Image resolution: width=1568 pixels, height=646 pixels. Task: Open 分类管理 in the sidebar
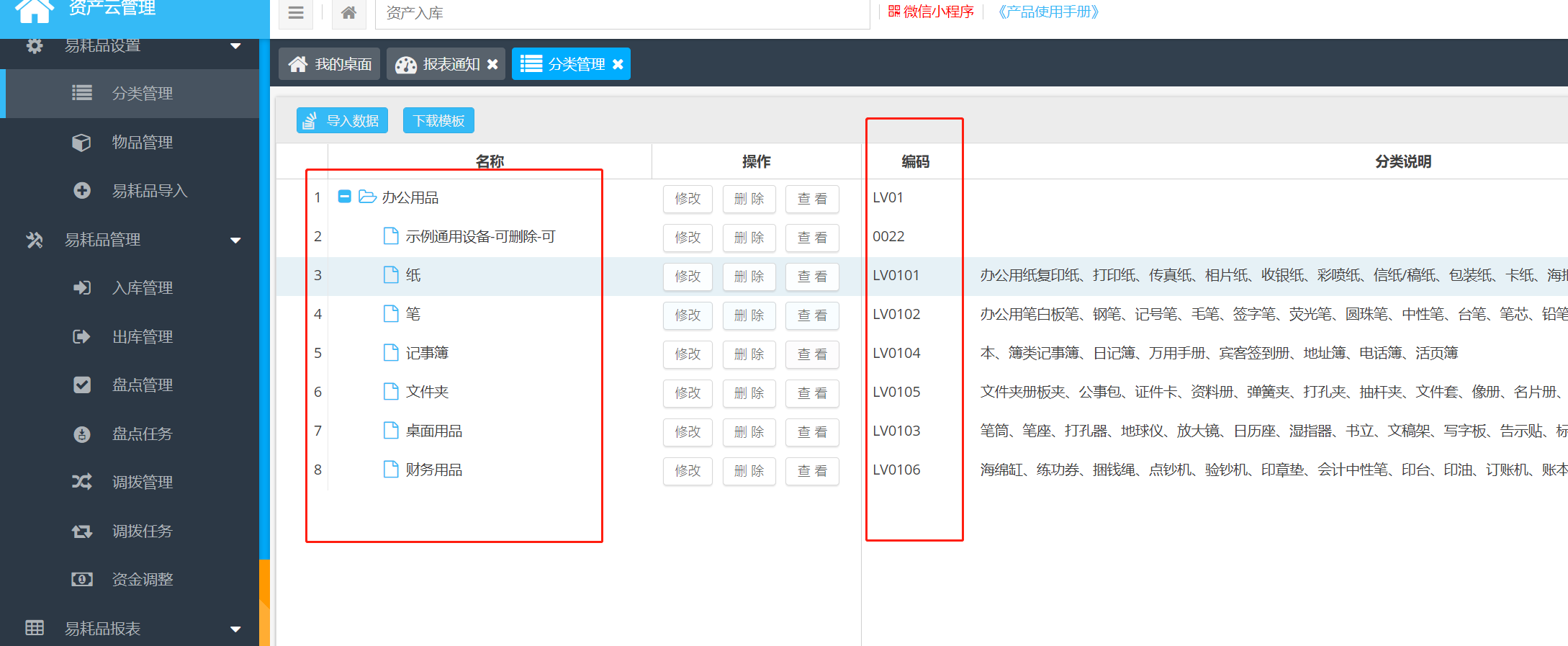tap(130, 94)
